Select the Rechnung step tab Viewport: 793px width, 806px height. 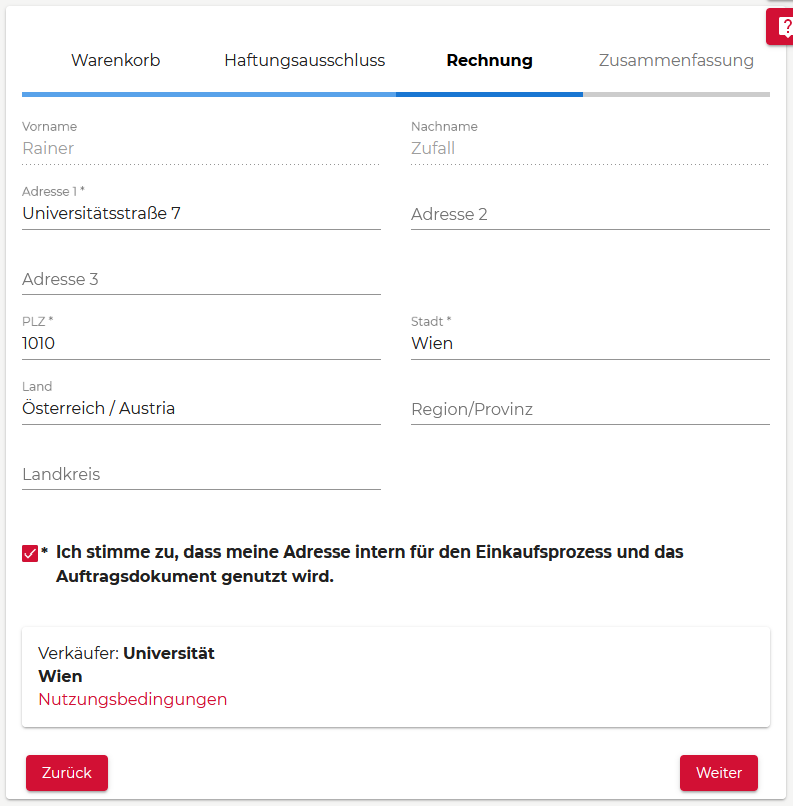(489, 60)
